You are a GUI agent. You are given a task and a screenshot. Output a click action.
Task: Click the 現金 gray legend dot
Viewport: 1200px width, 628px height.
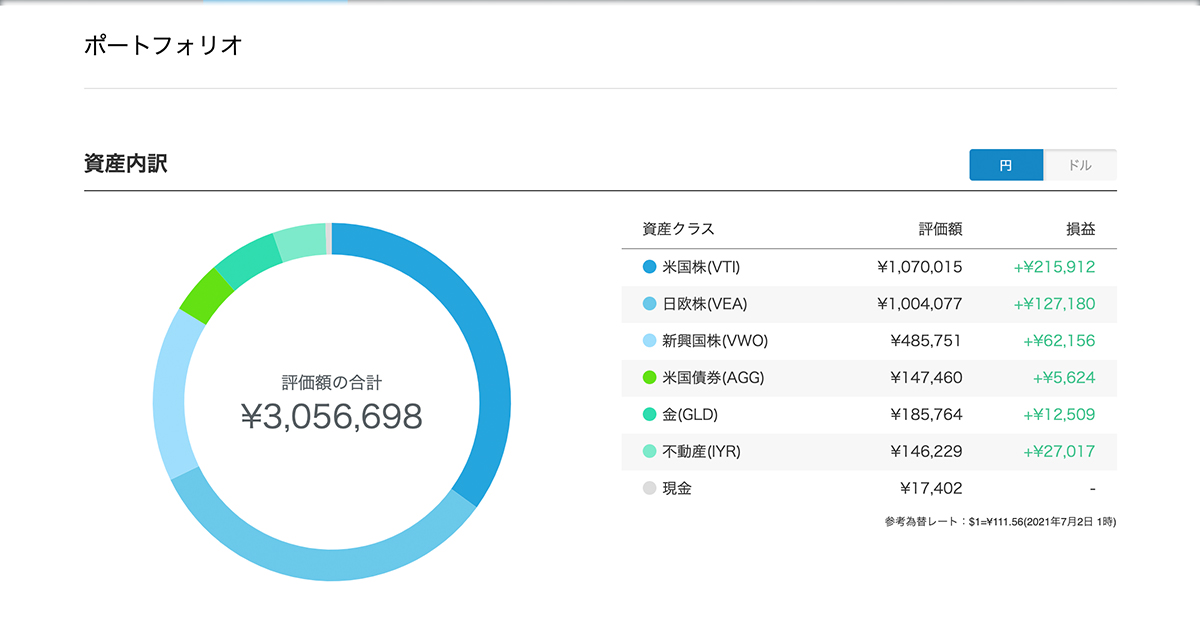[649, 488]
